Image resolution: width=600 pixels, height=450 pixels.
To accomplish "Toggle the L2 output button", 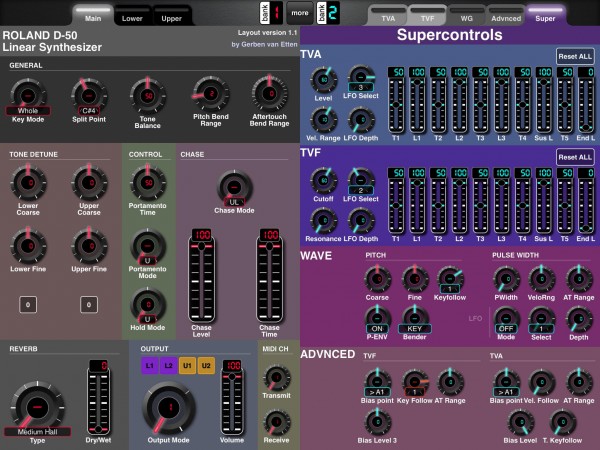I will 168,365.
